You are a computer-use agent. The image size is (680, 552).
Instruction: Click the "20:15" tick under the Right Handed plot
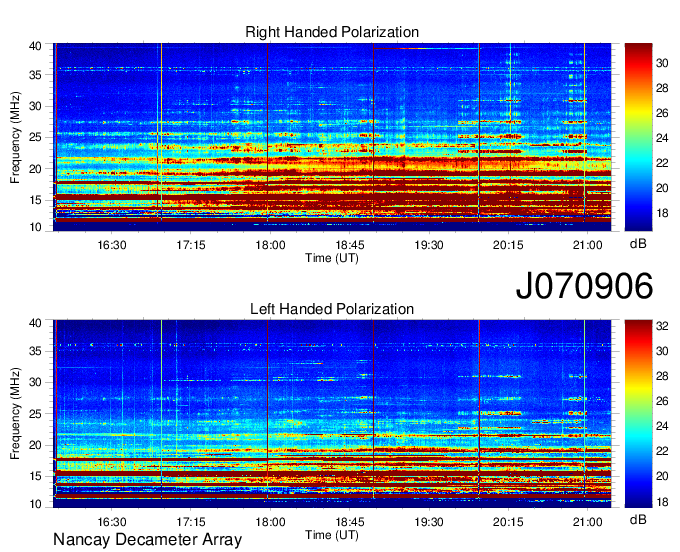coord(508,245)
